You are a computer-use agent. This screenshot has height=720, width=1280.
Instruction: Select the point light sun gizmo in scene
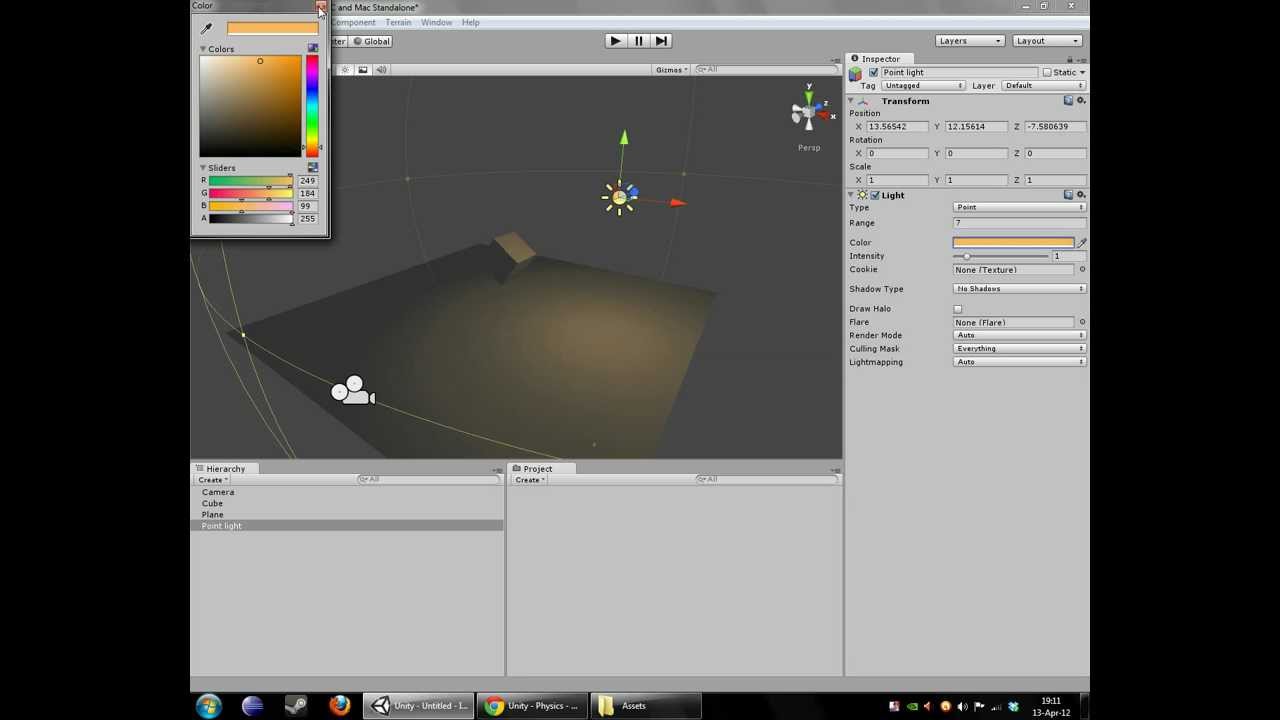619,198
